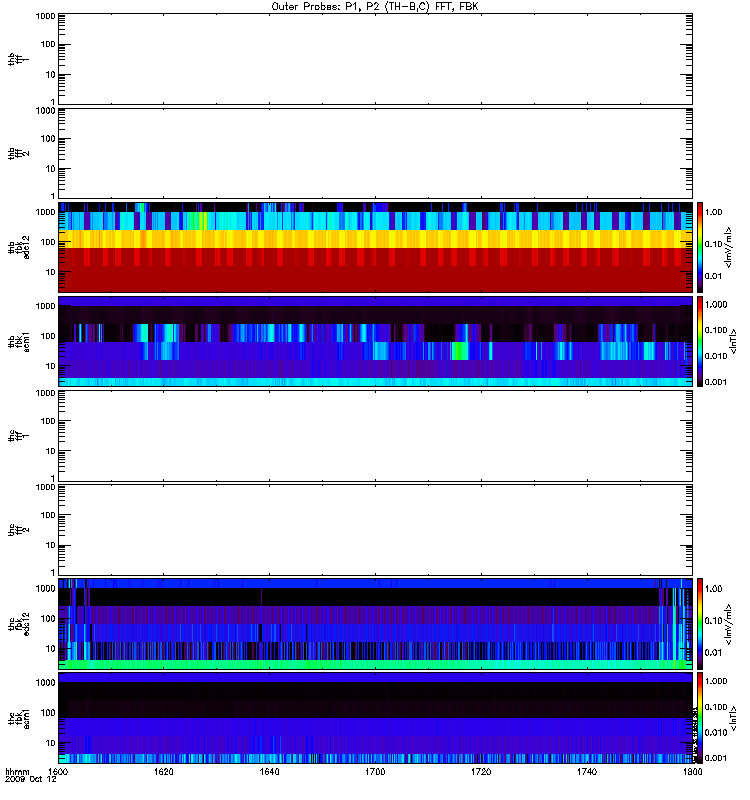The image size is (750, 800).
Task: Click the "1620" time axis label
Action: click(x=163, y=771)
